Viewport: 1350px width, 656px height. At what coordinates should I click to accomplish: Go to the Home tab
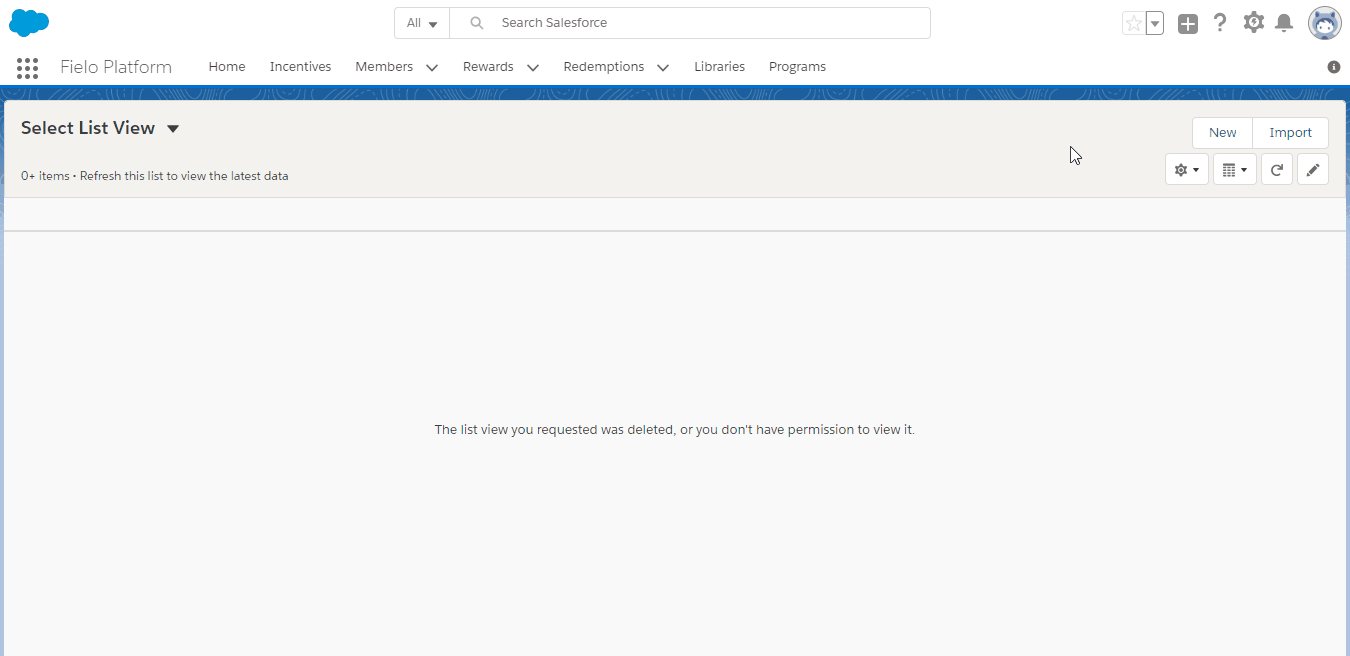pyautogui.click(x=227, y=67)
